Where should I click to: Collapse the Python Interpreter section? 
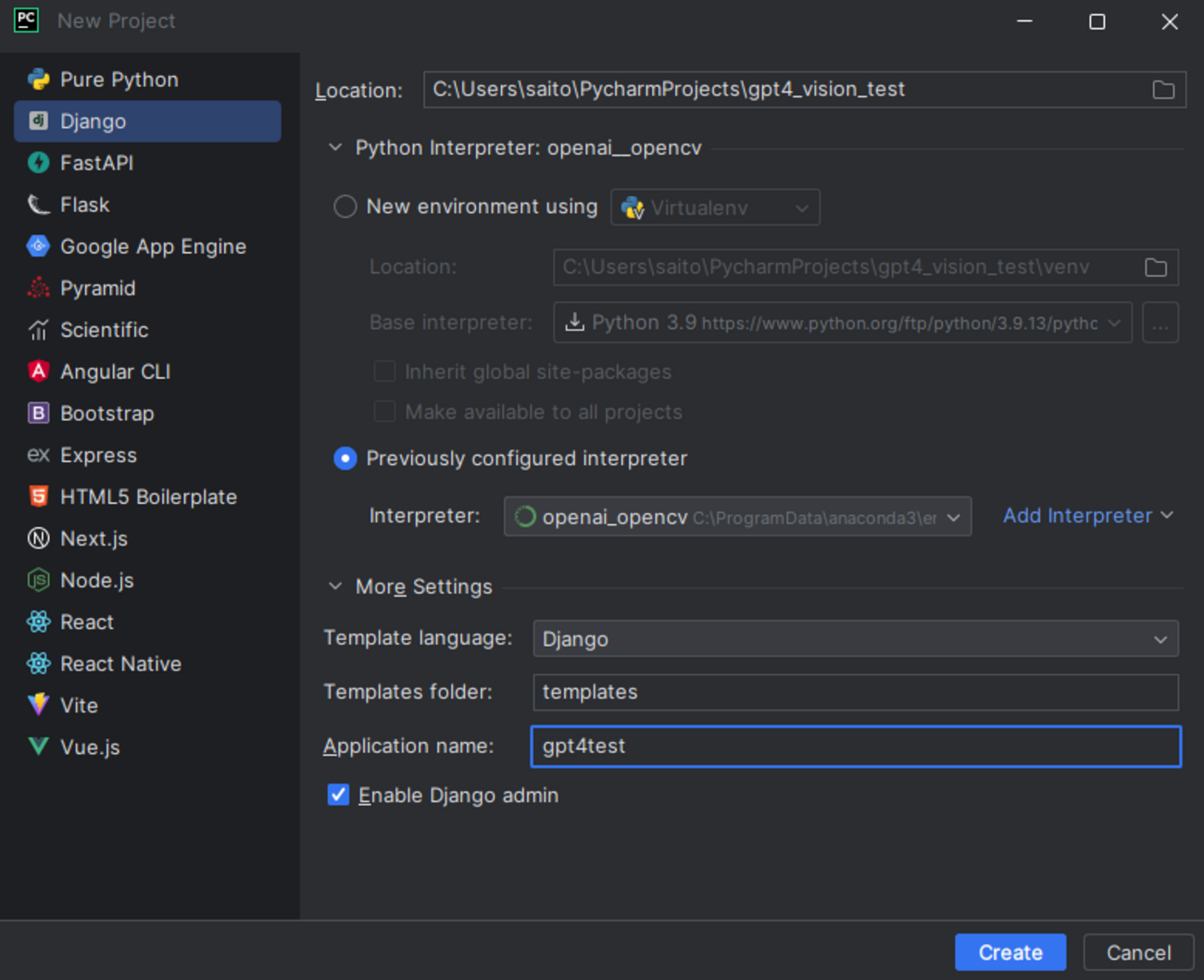335,148
